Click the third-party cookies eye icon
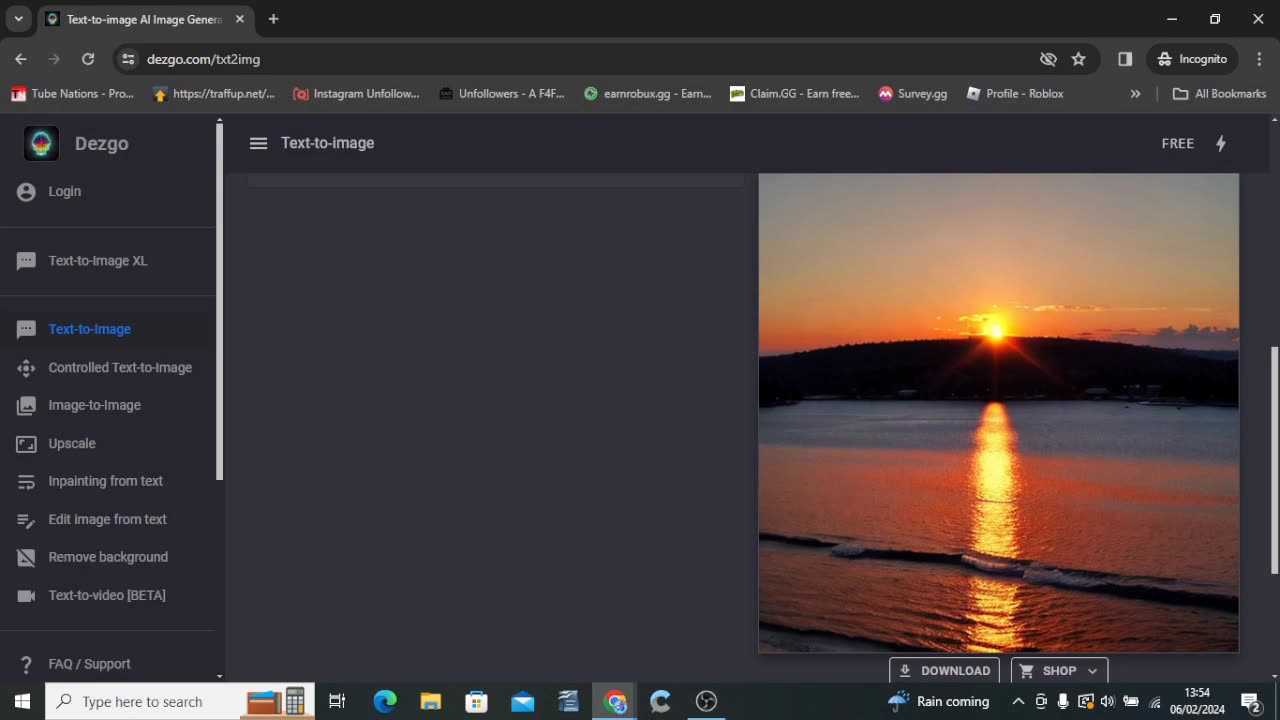 [x=1048, y=59]
